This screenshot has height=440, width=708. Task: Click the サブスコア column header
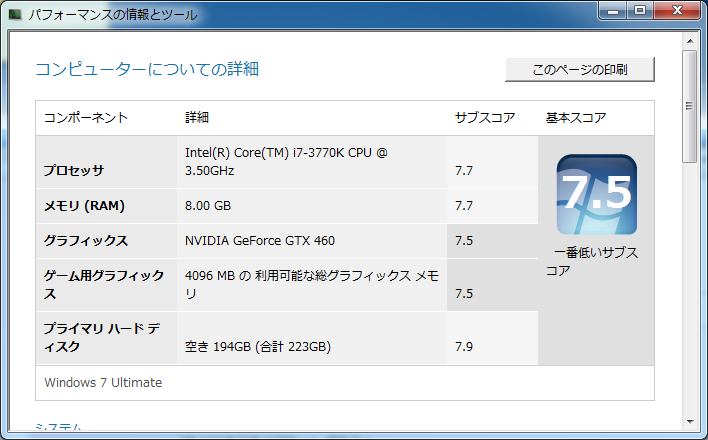(485, 118)
